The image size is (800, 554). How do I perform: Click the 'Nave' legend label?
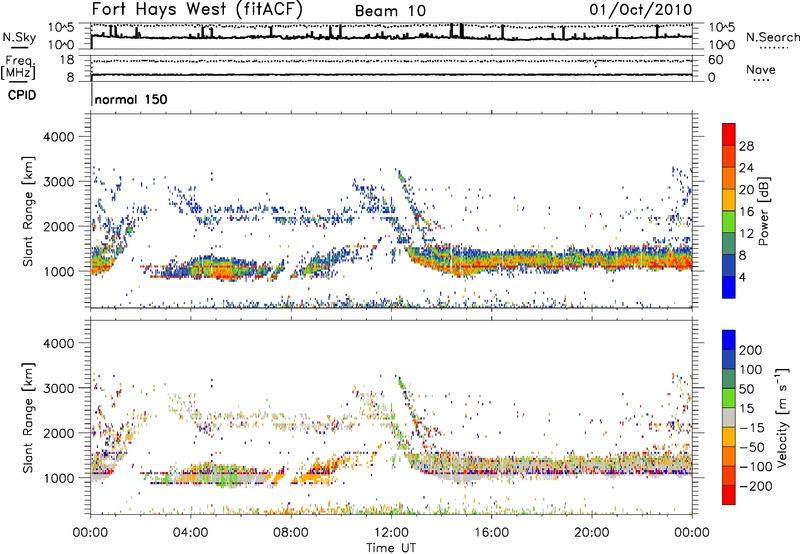pos(761,69)
